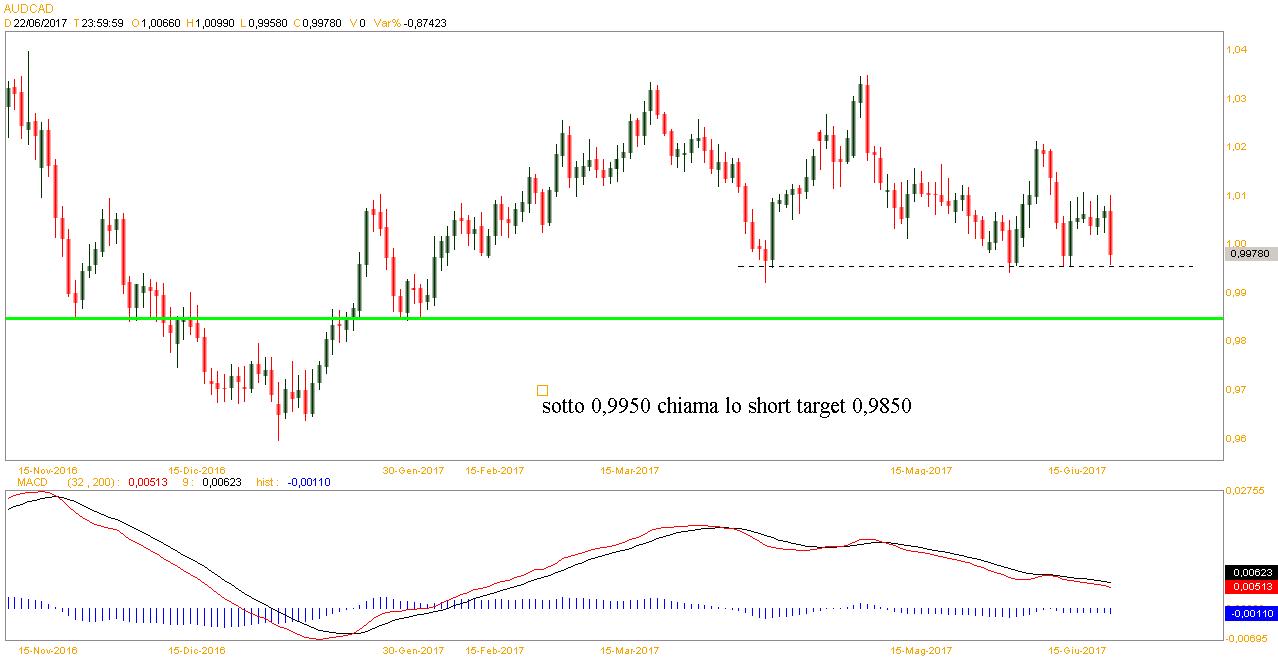Screen dimensions: 1278x668
Task: Click the Var% value -0,87423
Action: 421,22
